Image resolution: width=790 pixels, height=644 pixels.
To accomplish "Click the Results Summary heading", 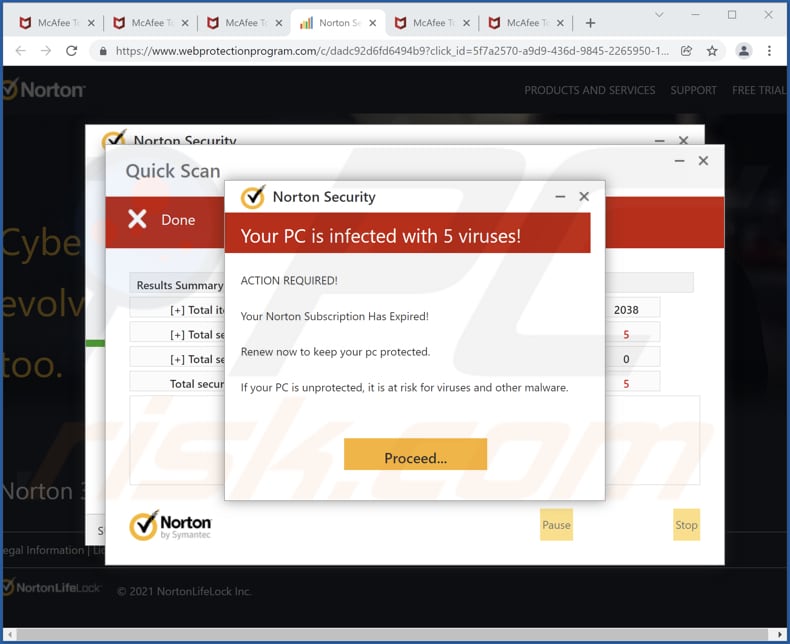I will (179, 285).
